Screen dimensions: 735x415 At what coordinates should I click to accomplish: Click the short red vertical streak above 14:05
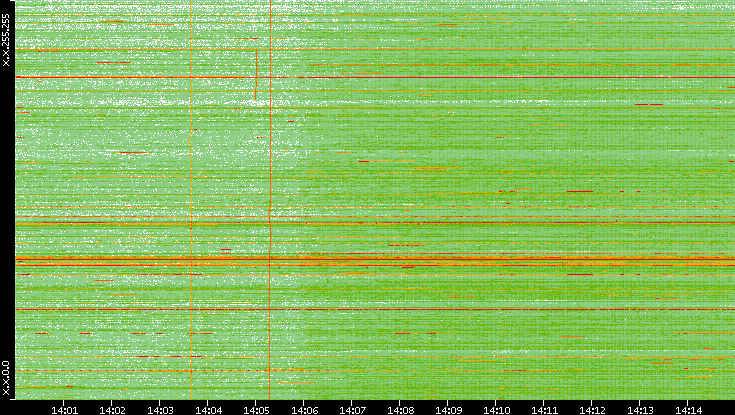(x=257, y=68)
